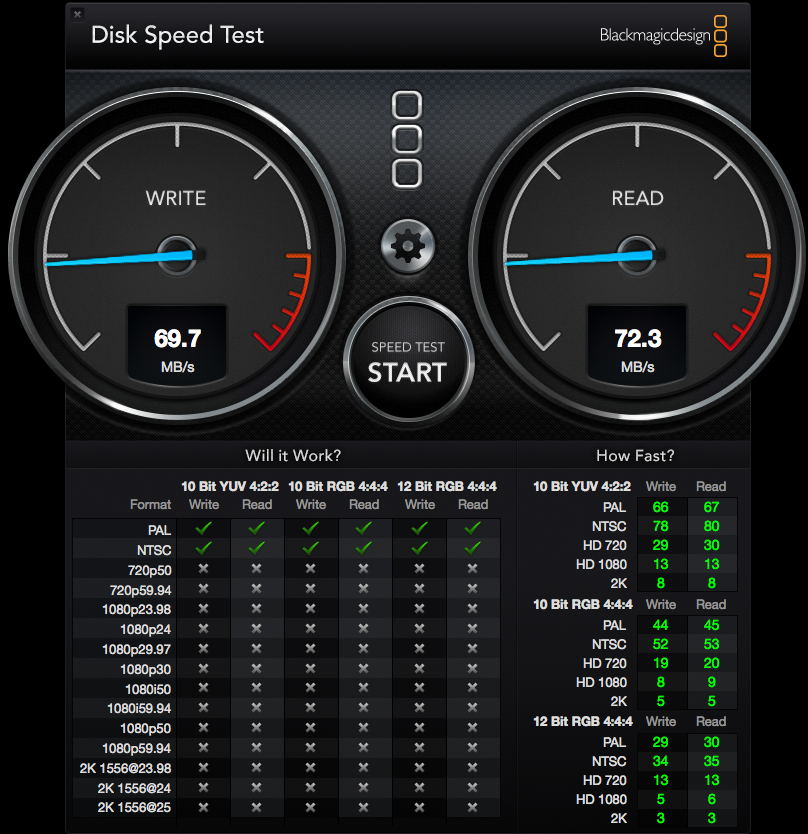Select the Will it Work? header
This screenshot has width=808, height=834.
pos(293,455)
